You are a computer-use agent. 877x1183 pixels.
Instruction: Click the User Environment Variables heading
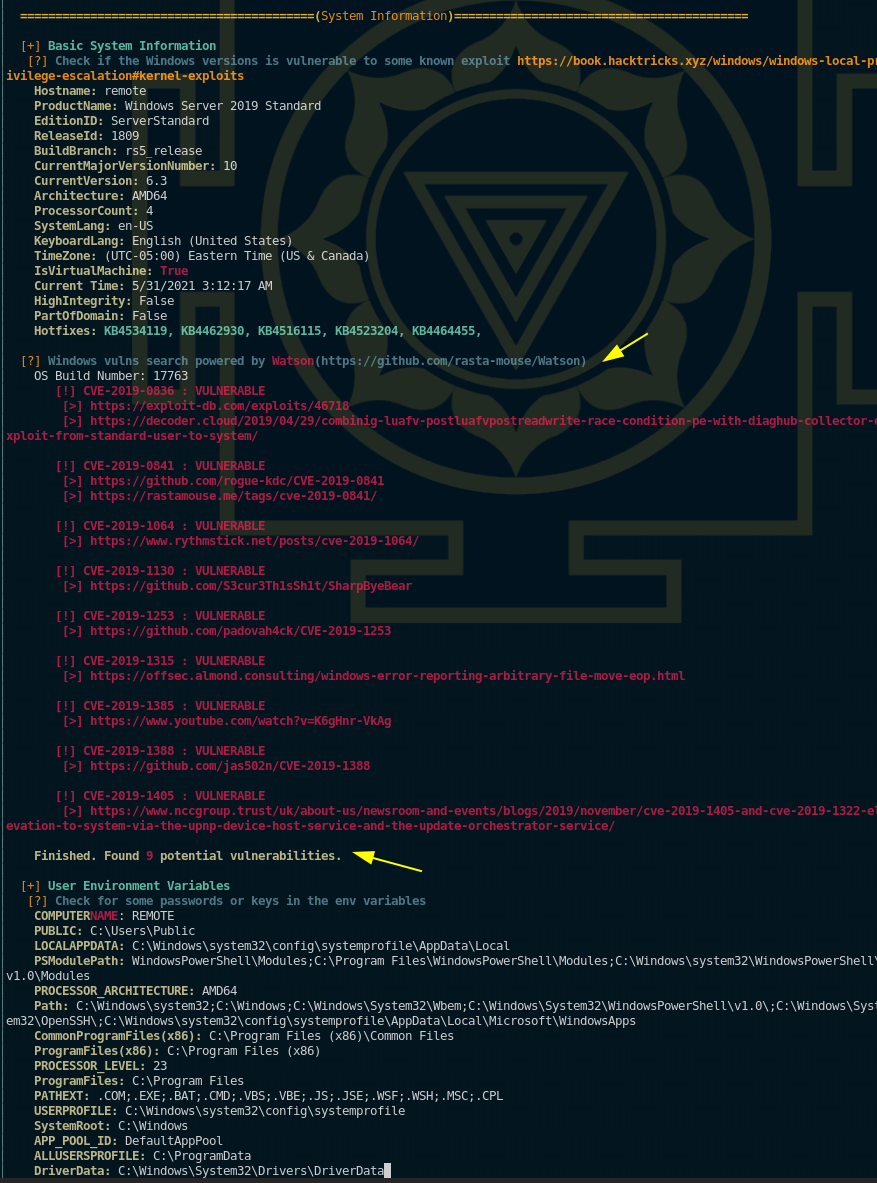(x=139, y=886)
